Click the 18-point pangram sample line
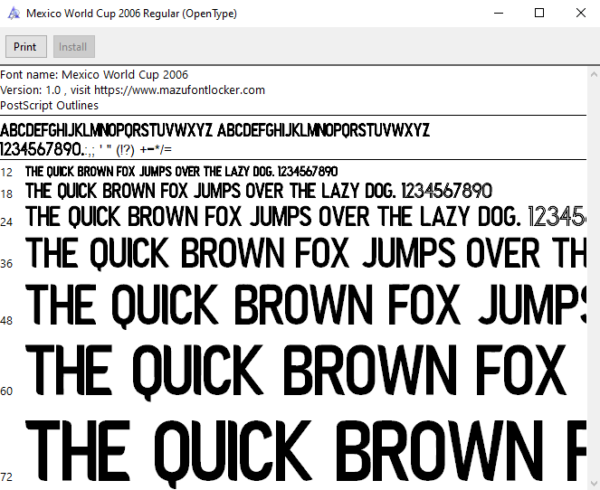This screenshot has width=600, height=490. (259, 191)
